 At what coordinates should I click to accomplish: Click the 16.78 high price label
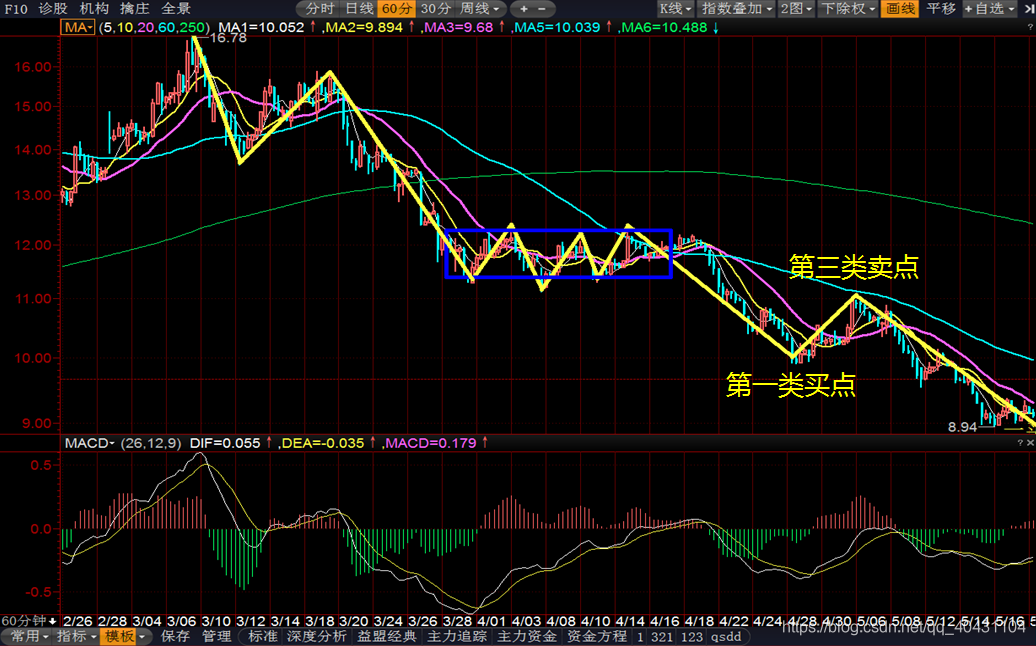point(228,38)
